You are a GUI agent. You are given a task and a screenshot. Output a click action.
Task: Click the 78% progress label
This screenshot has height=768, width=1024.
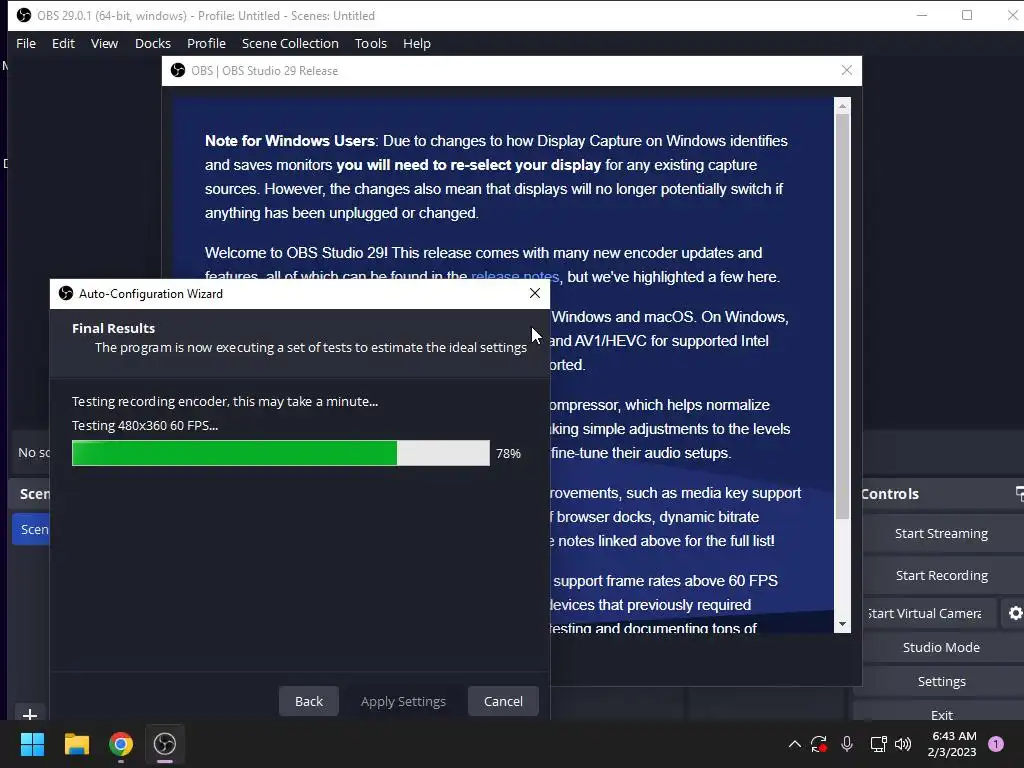[508, 453]
